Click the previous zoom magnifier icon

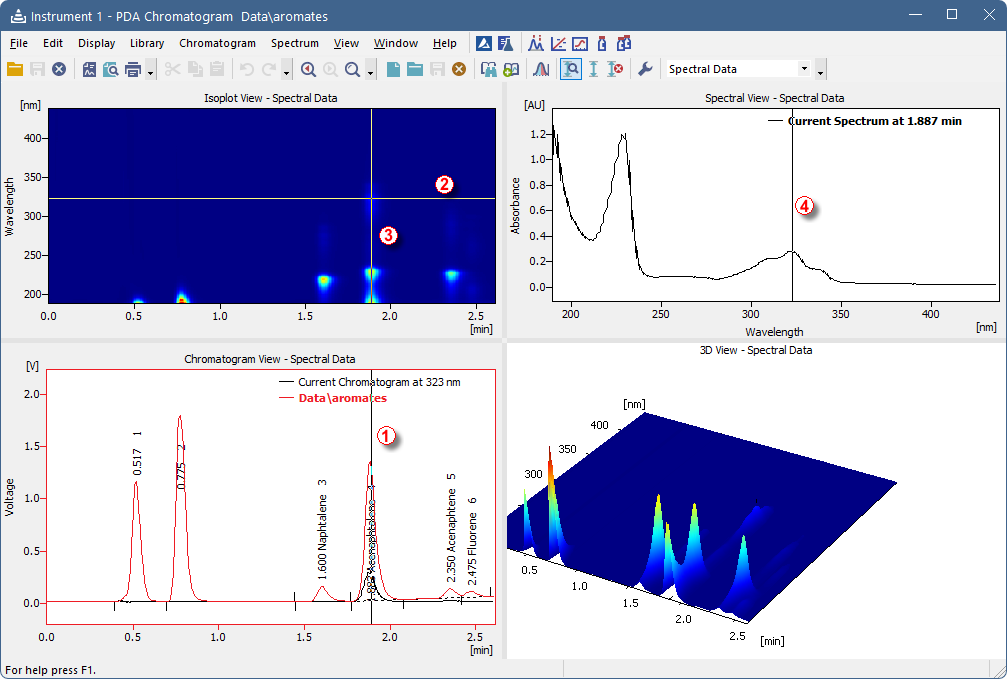click(308, 69)
